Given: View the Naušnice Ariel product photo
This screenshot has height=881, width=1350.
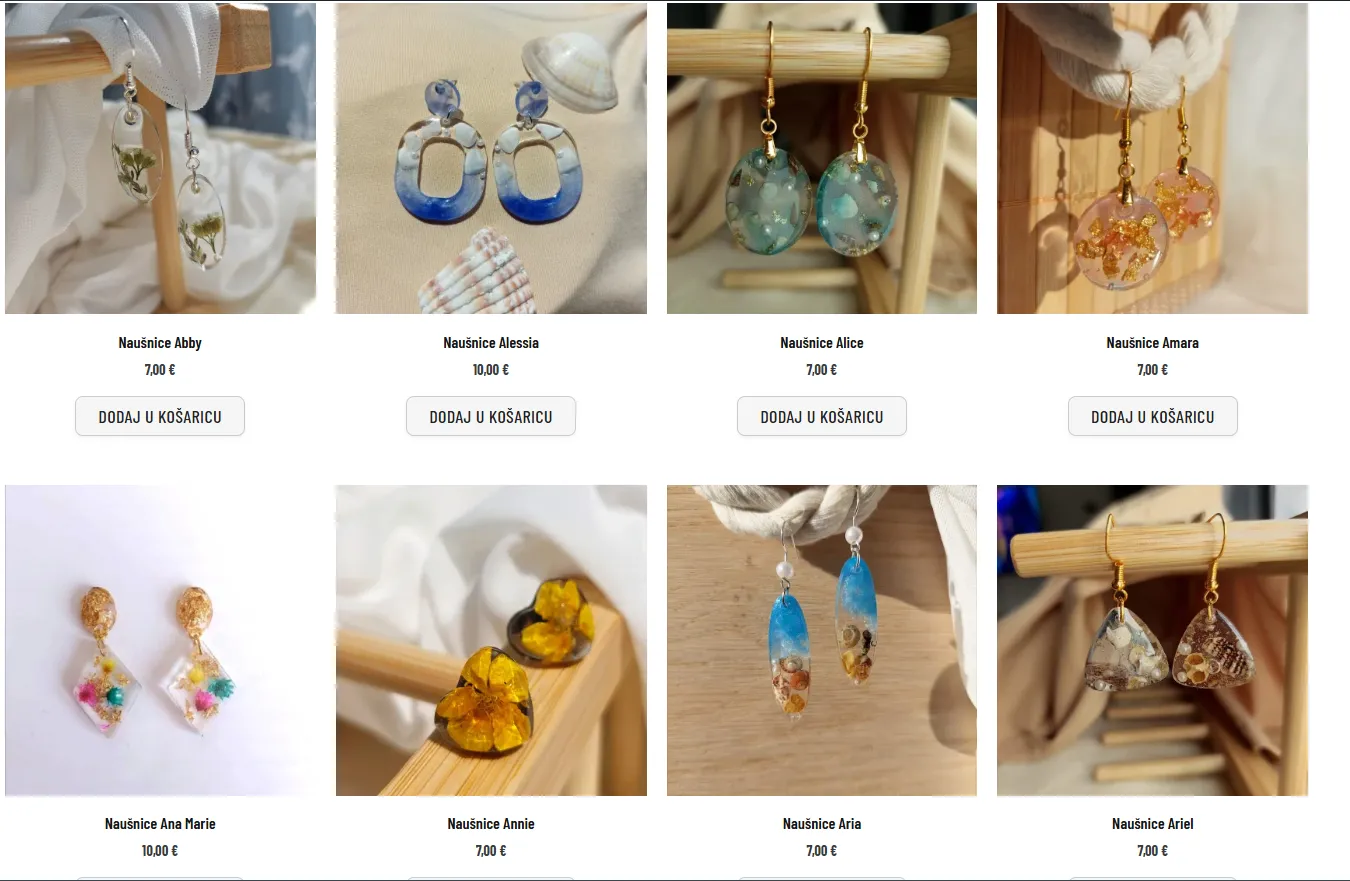Looking at the screenshot, I should [1152, 640].
